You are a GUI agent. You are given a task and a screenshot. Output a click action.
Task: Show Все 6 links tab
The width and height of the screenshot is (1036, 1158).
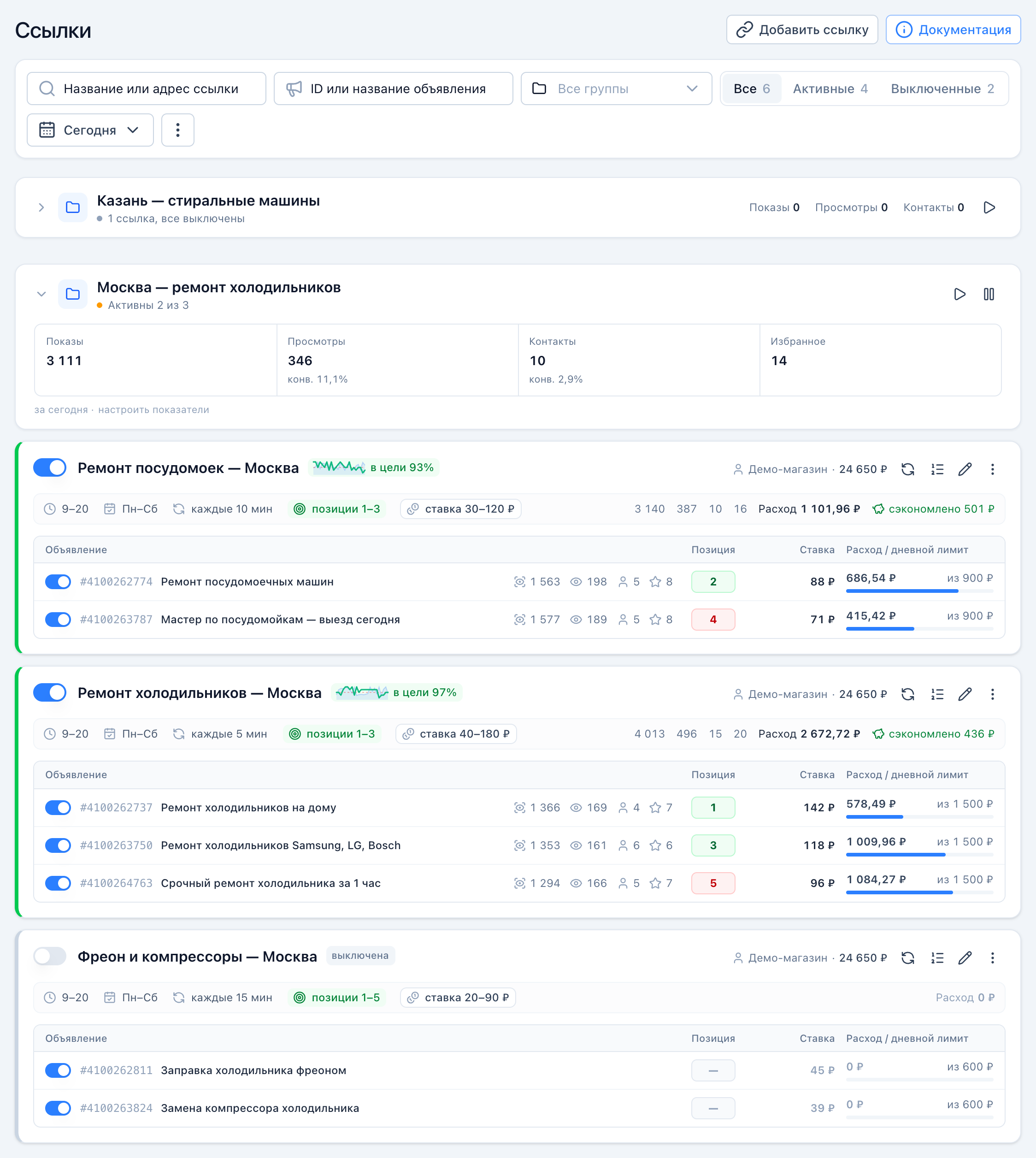click(751, 89)
